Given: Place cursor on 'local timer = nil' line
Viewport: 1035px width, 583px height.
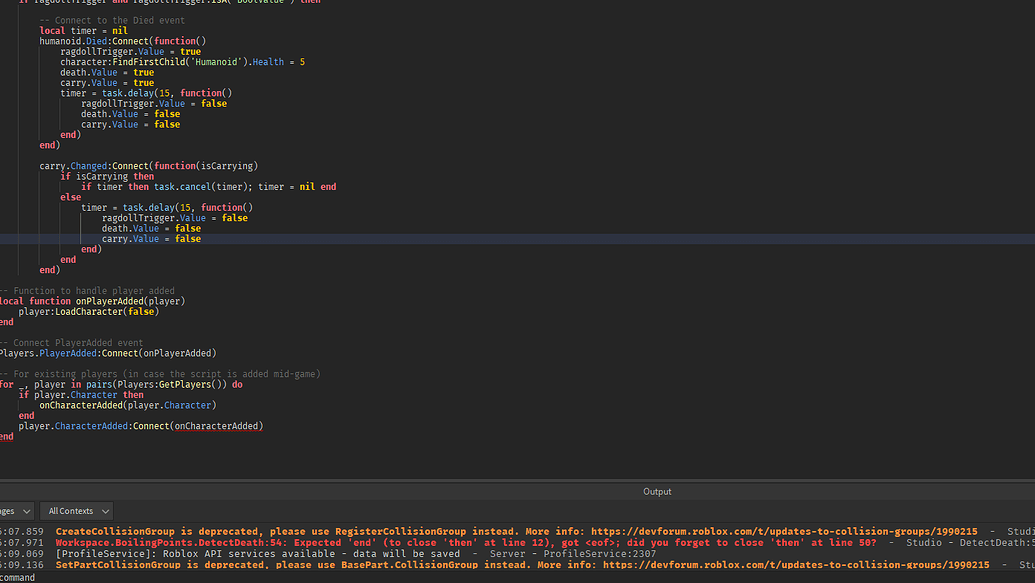Looking at the screenshot, I should 83,30.
